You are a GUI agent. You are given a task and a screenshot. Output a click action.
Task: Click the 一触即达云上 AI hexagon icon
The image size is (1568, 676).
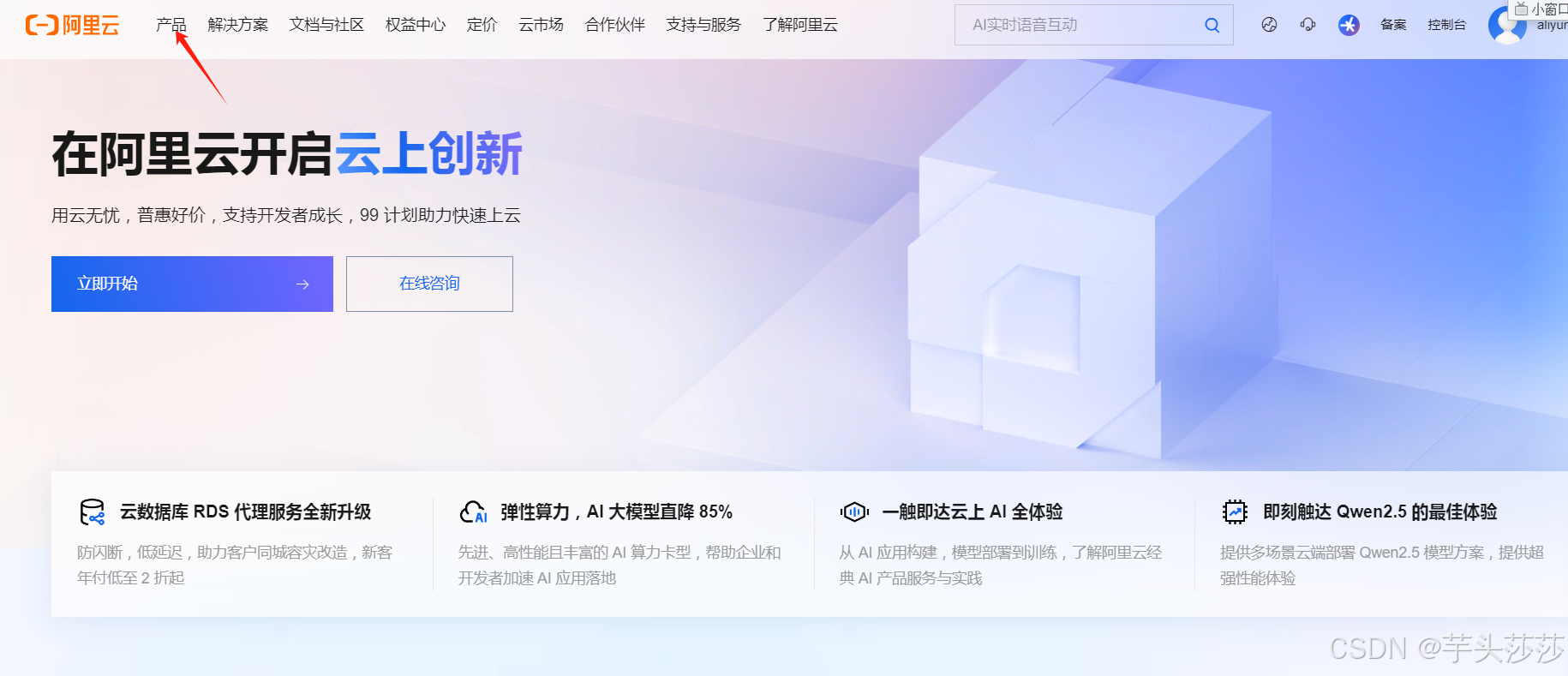click(x=854, y=512)
